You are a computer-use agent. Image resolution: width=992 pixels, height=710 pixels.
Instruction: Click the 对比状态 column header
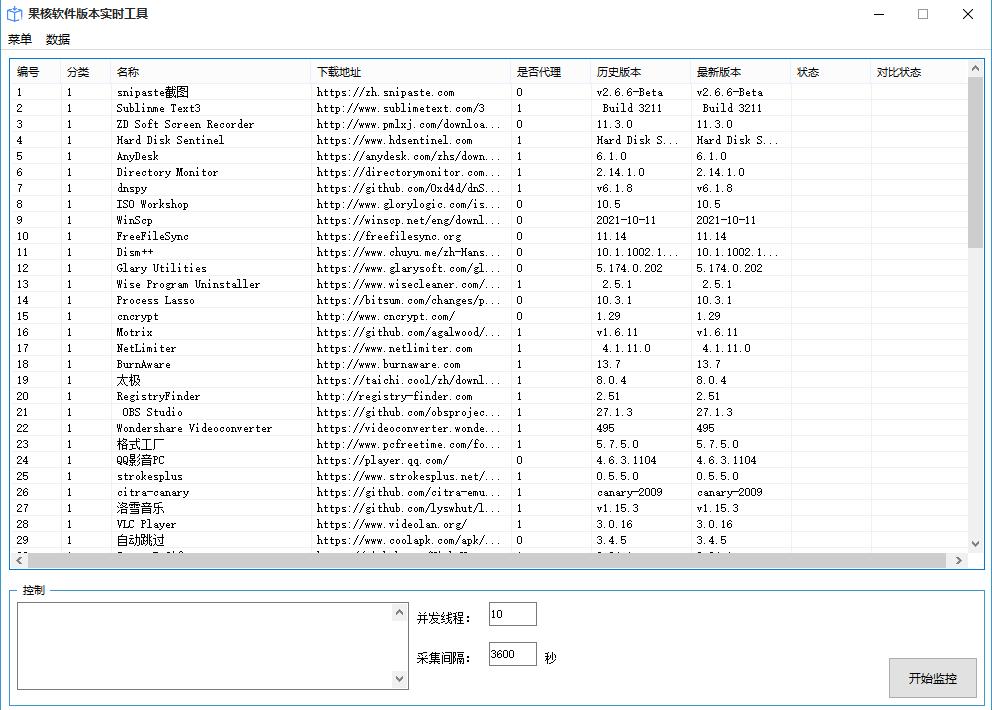tap(898, 72)
